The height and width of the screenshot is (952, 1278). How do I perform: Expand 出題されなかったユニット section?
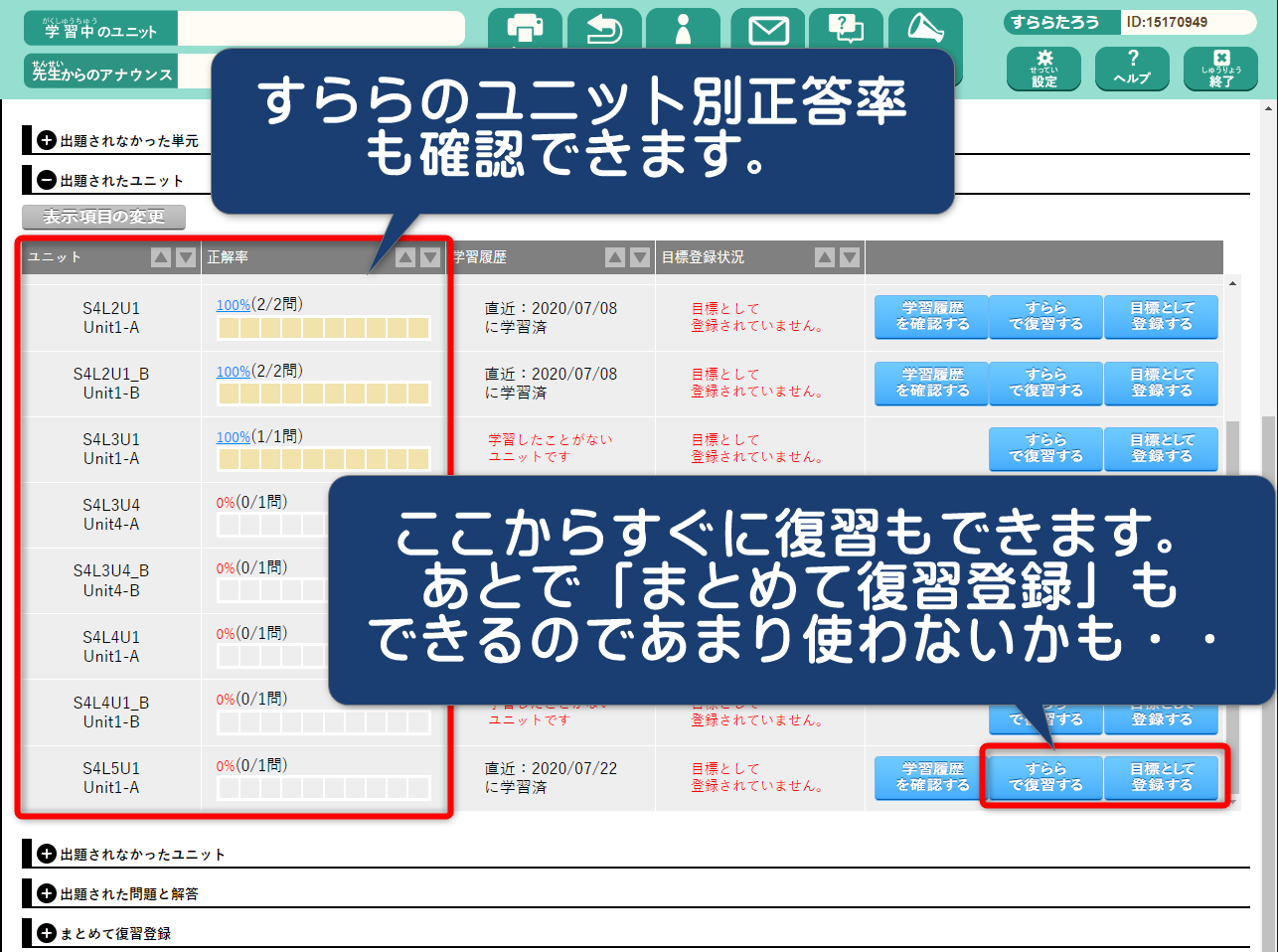tap(47, 854)
